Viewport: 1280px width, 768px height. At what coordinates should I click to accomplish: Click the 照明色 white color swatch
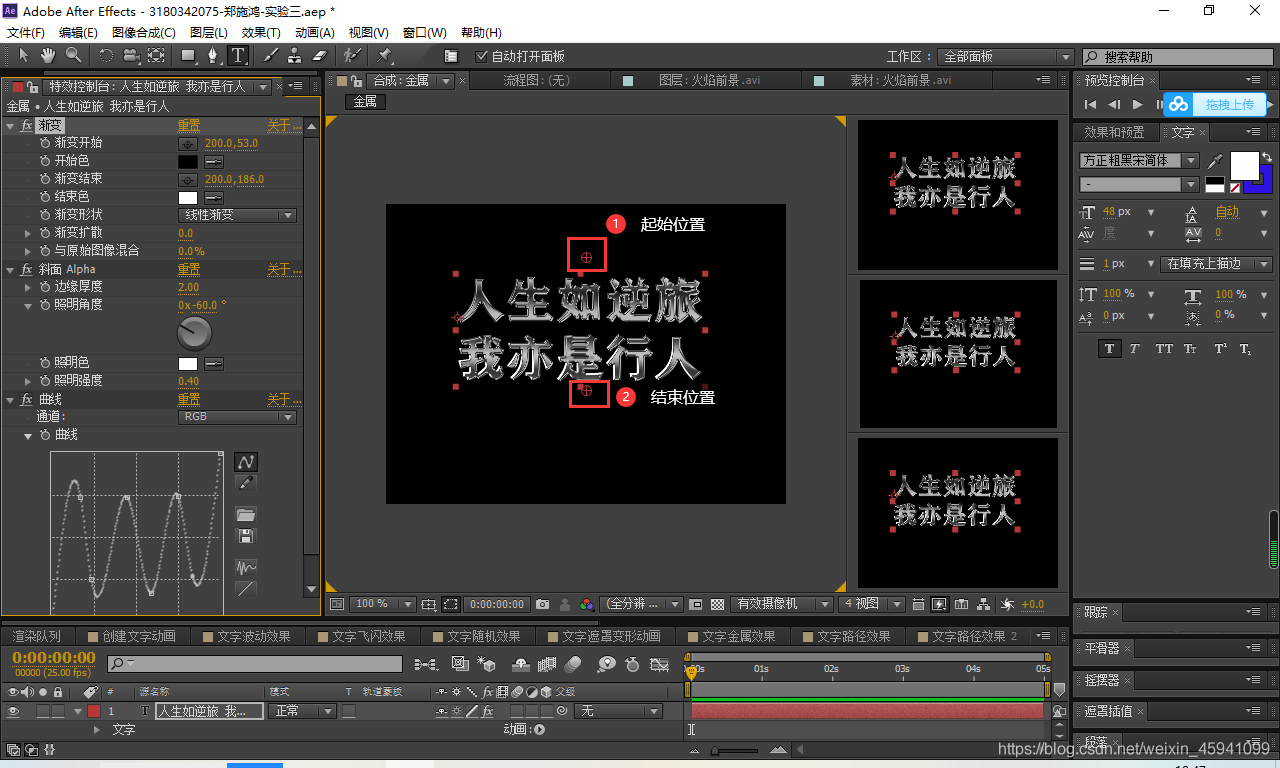186,362
